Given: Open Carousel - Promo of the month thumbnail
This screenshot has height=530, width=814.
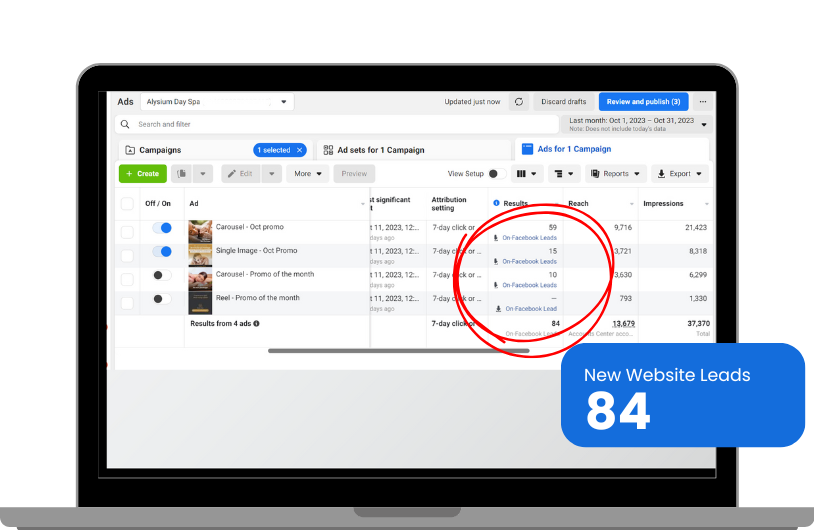Looking at the screenshot, I should click(200, 279).
